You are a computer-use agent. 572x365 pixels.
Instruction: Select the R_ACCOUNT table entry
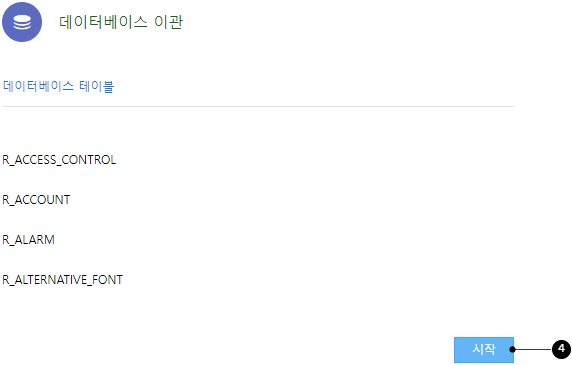36,200
